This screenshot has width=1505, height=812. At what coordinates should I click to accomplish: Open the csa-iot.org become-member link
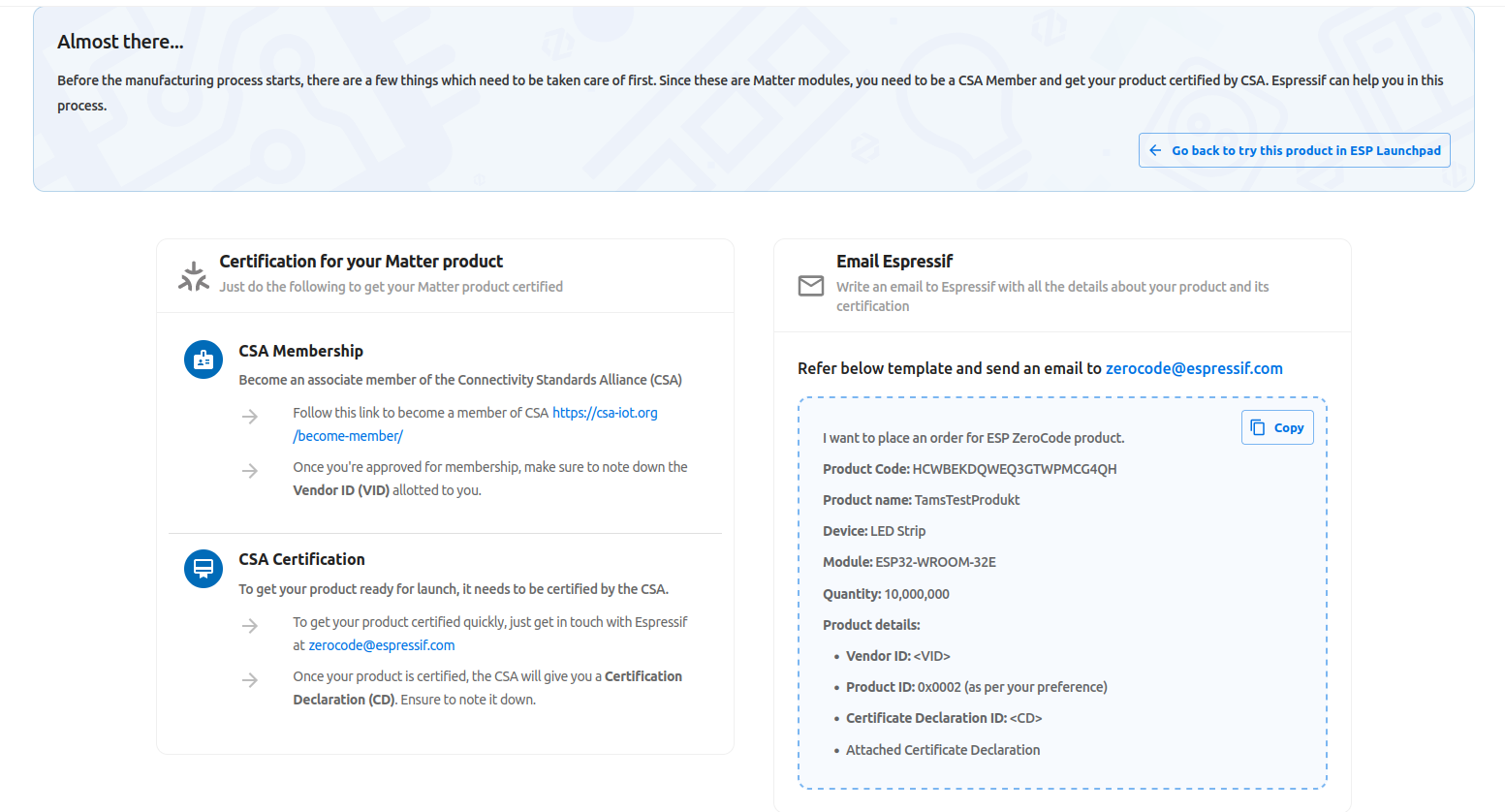[475, 424]
